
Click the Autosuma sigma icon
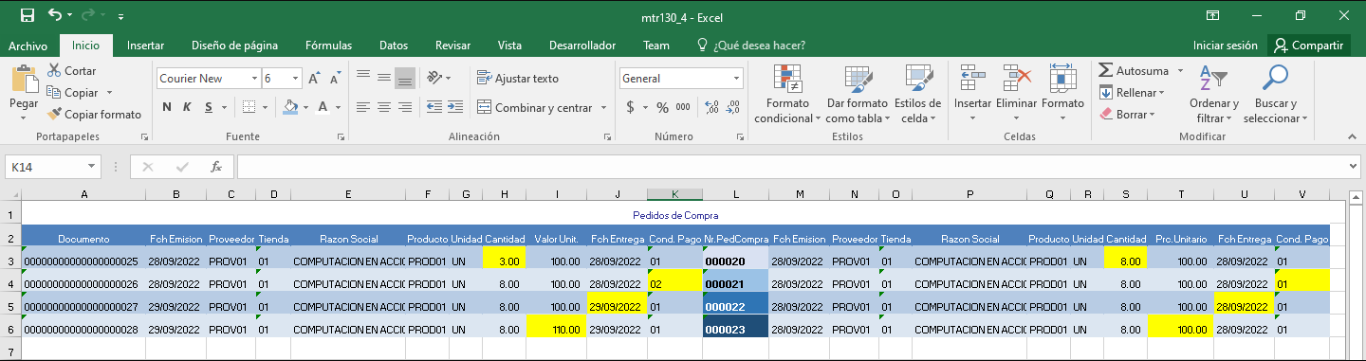(x=1106, y=71)
